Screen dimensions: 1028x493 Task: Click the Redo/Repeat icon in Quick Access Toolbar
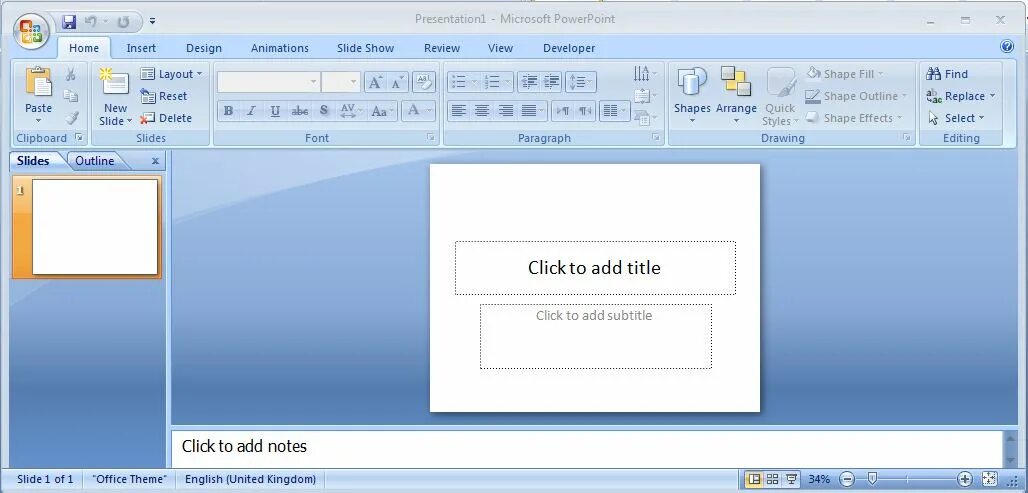click(x=123, y=22)
